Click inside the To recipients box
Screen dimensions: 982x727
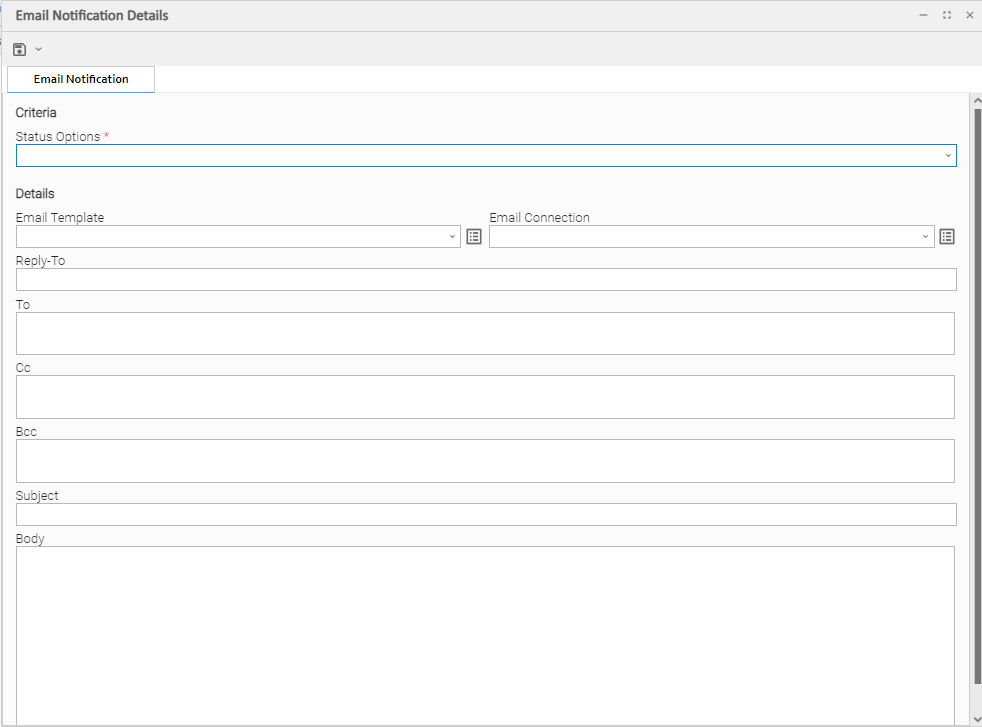485,333
